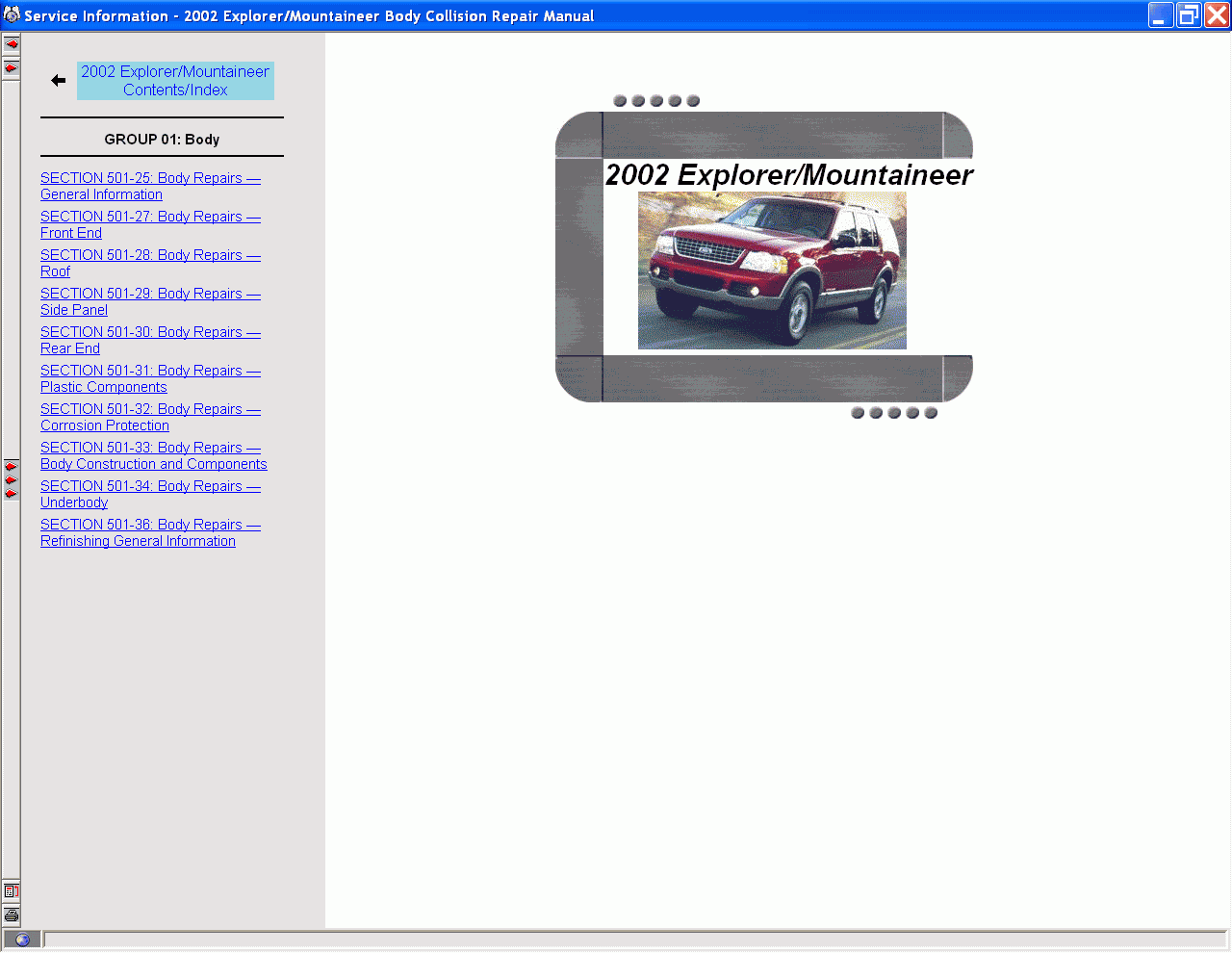Open Section 501-32 Corrosion Protection
Image resolution: width=1232 pixels, height=953 pixels.
(150, 418)
